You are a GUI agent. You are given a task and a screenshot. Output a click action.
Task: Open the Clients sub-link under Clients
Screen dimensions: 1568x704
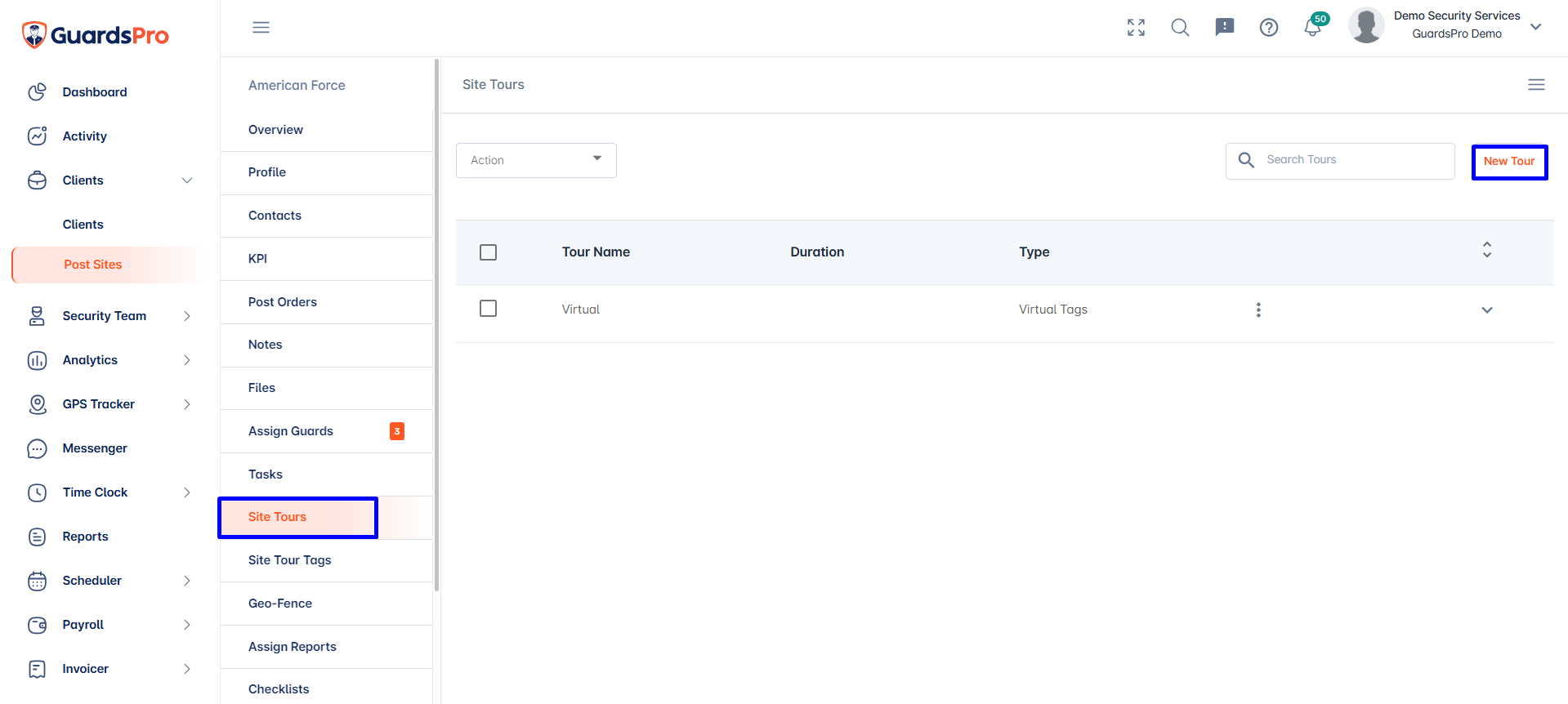[x=83, y=225]
